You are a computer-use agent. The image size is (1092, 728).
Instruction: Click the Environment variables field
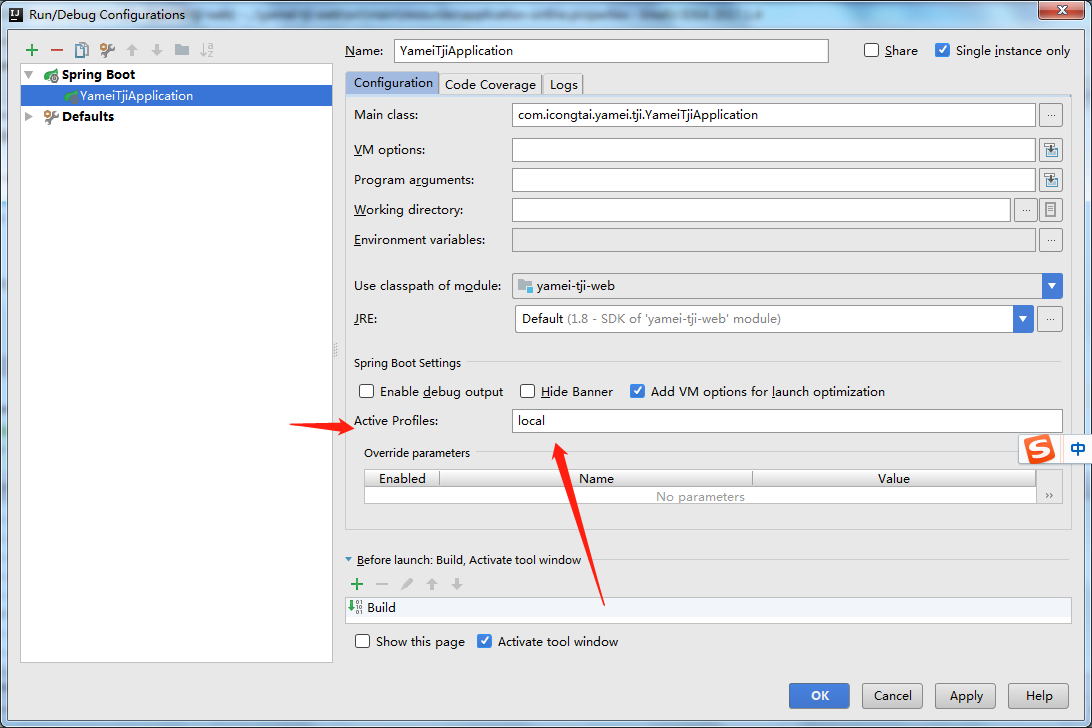774,240
